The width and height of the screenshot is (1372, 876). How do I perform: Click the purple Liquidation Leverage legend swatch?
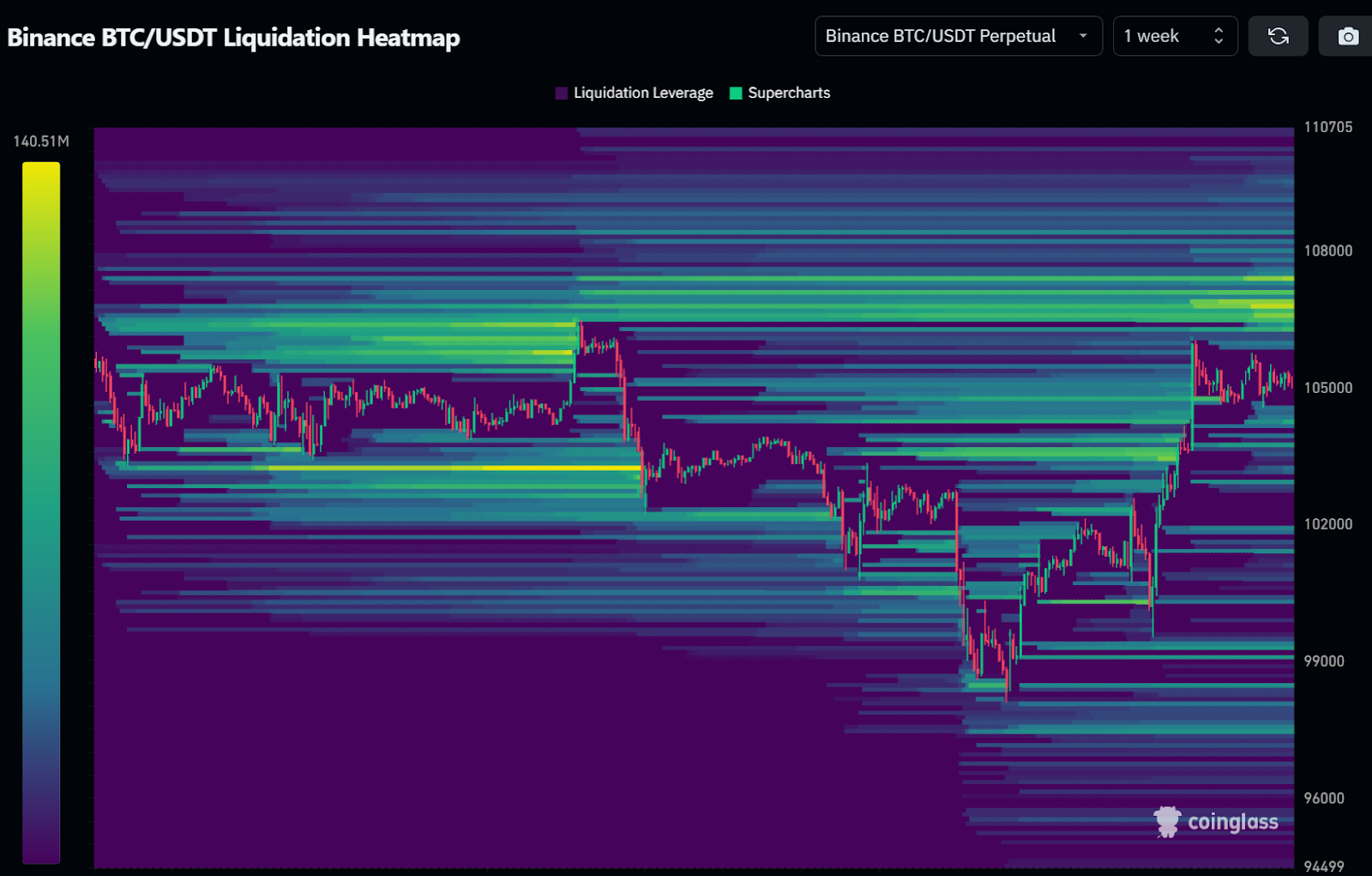[562, 93]
